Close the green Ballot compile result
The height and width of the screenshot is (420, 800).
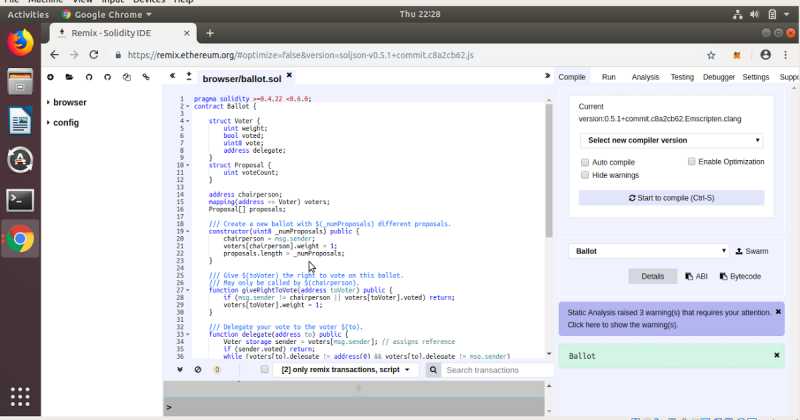coord(777,355)
